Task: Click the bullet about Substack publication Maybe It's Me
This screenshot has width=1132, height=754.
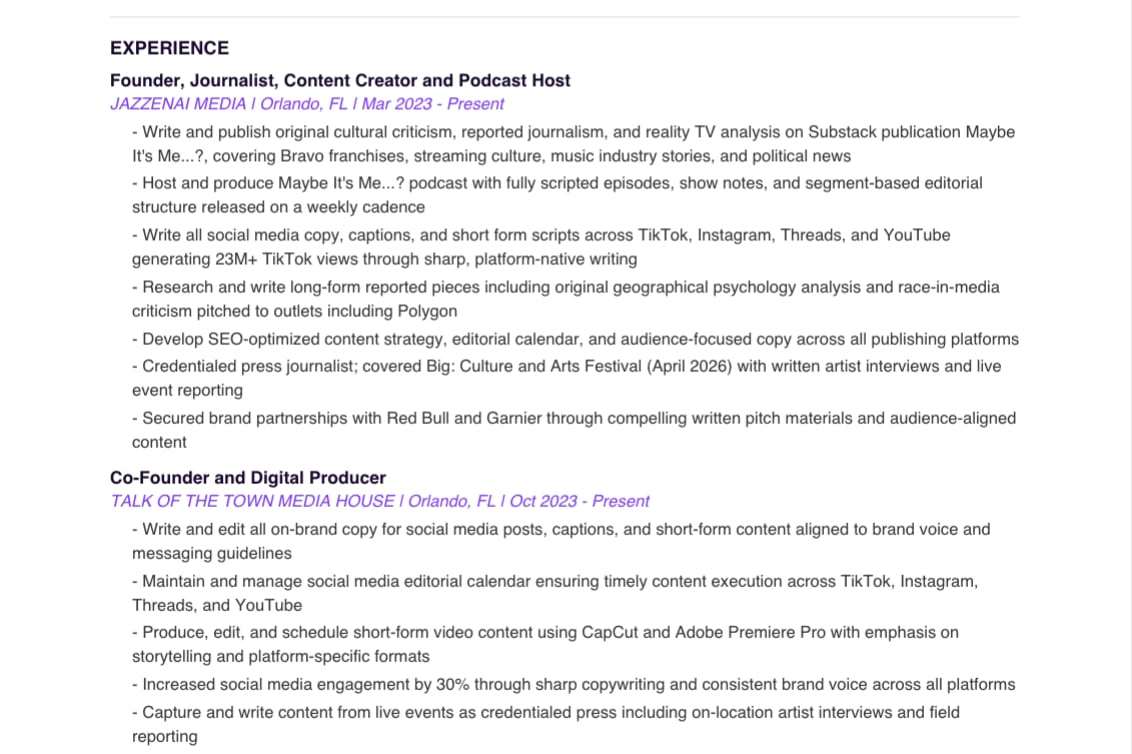Action: (x=573, y=144)
